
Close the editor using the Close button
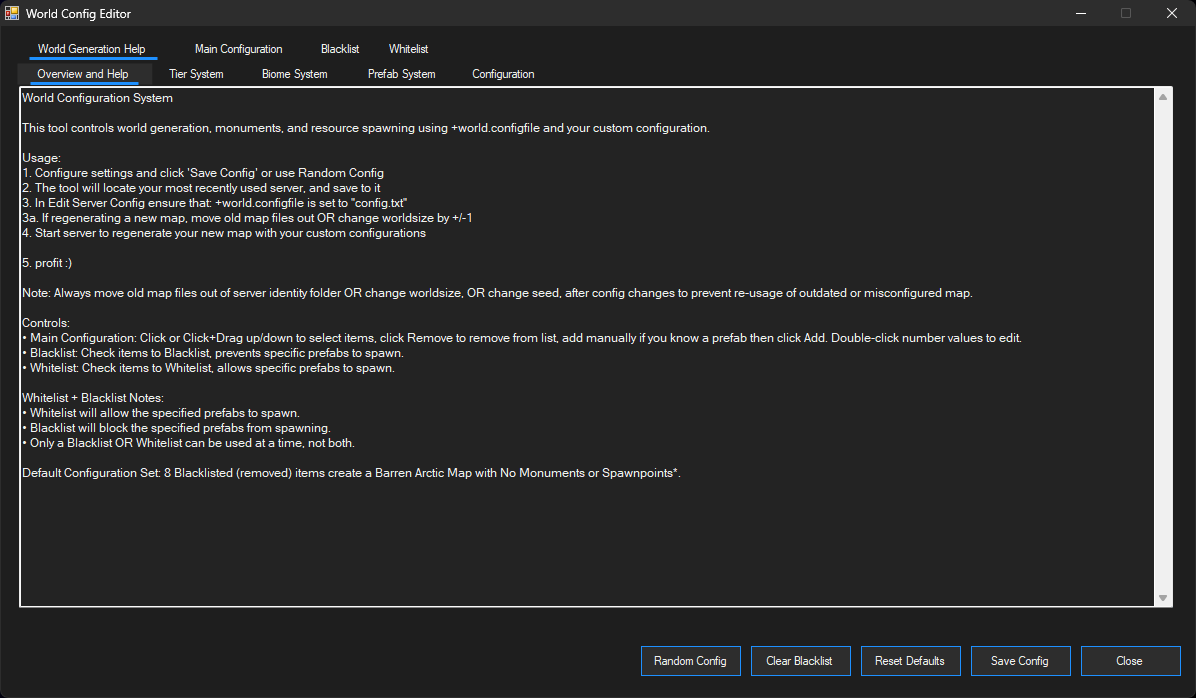(1130, 661)
